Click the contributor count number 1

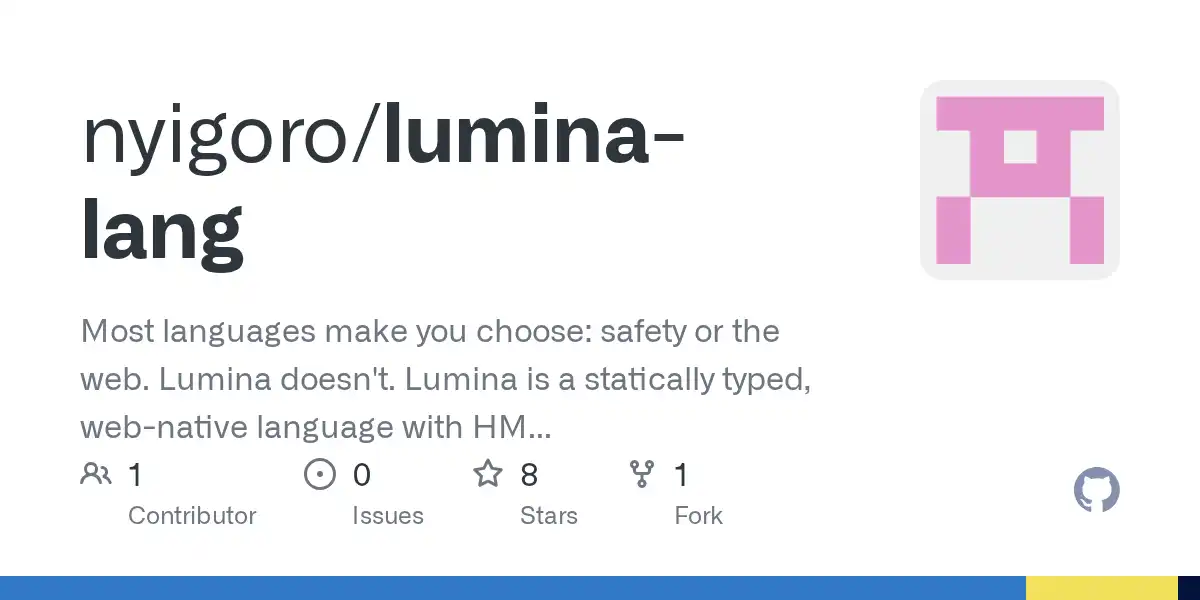point(136,475)
